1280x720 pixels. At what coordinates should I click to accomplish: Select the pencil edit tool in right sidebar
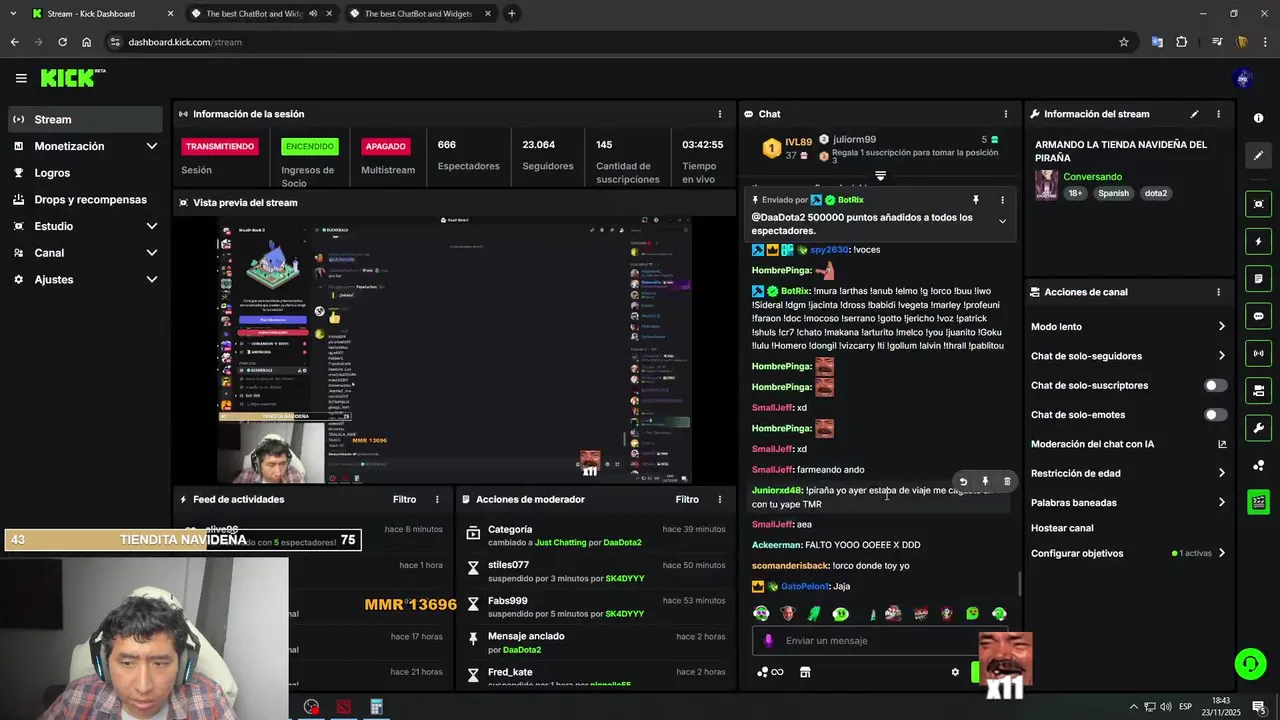(1258, 156)
